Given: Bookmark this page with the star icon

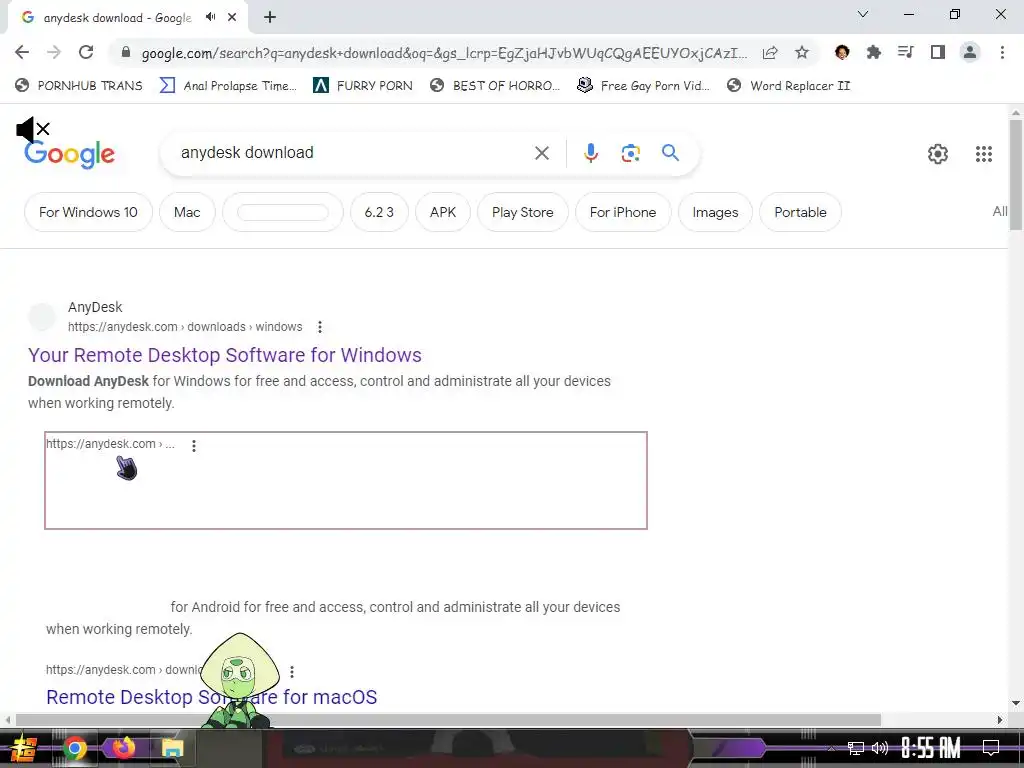Looking at the screenshot, I should tap(802, 53).
